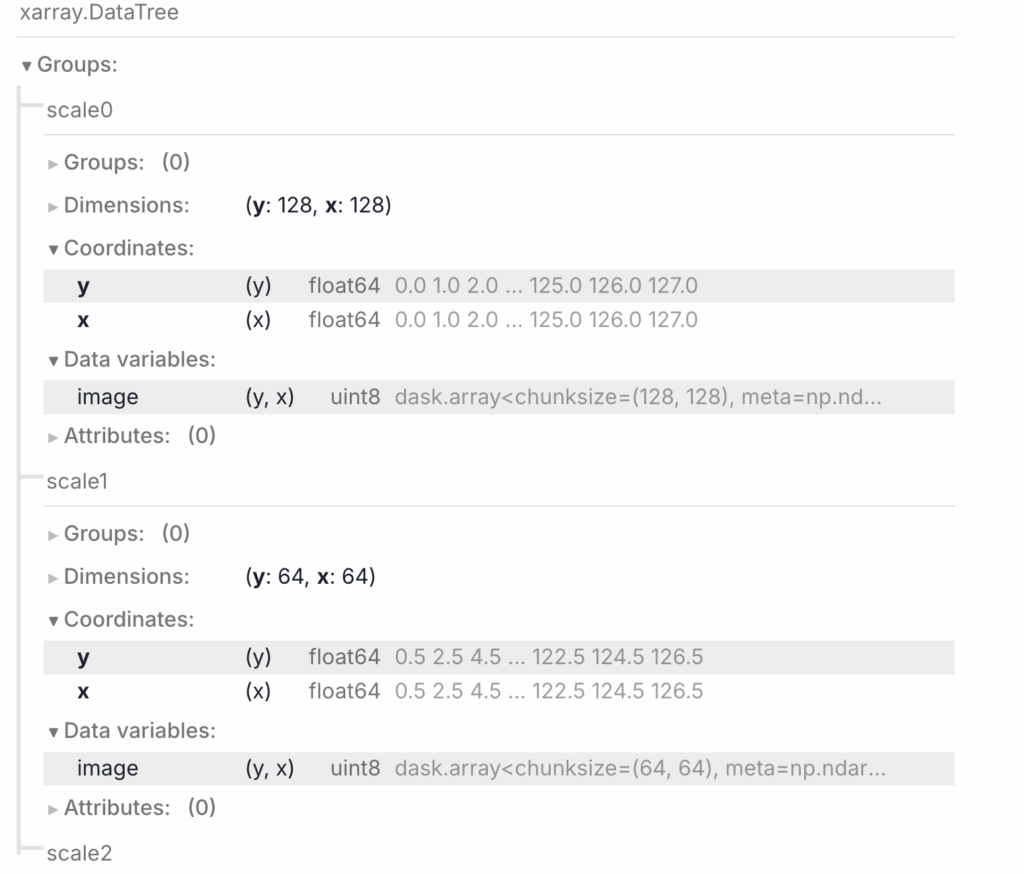Select the image variable in scale0
Screen dimensions: 1024x874
(107, 397)
